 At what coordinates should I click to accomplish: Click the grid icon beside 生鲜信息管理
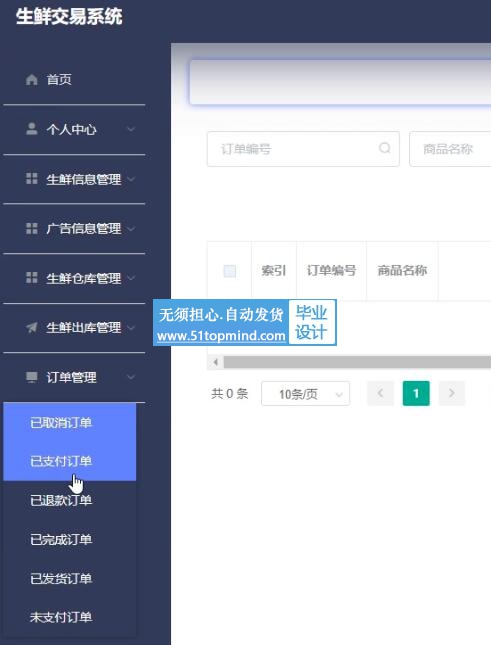32,179
